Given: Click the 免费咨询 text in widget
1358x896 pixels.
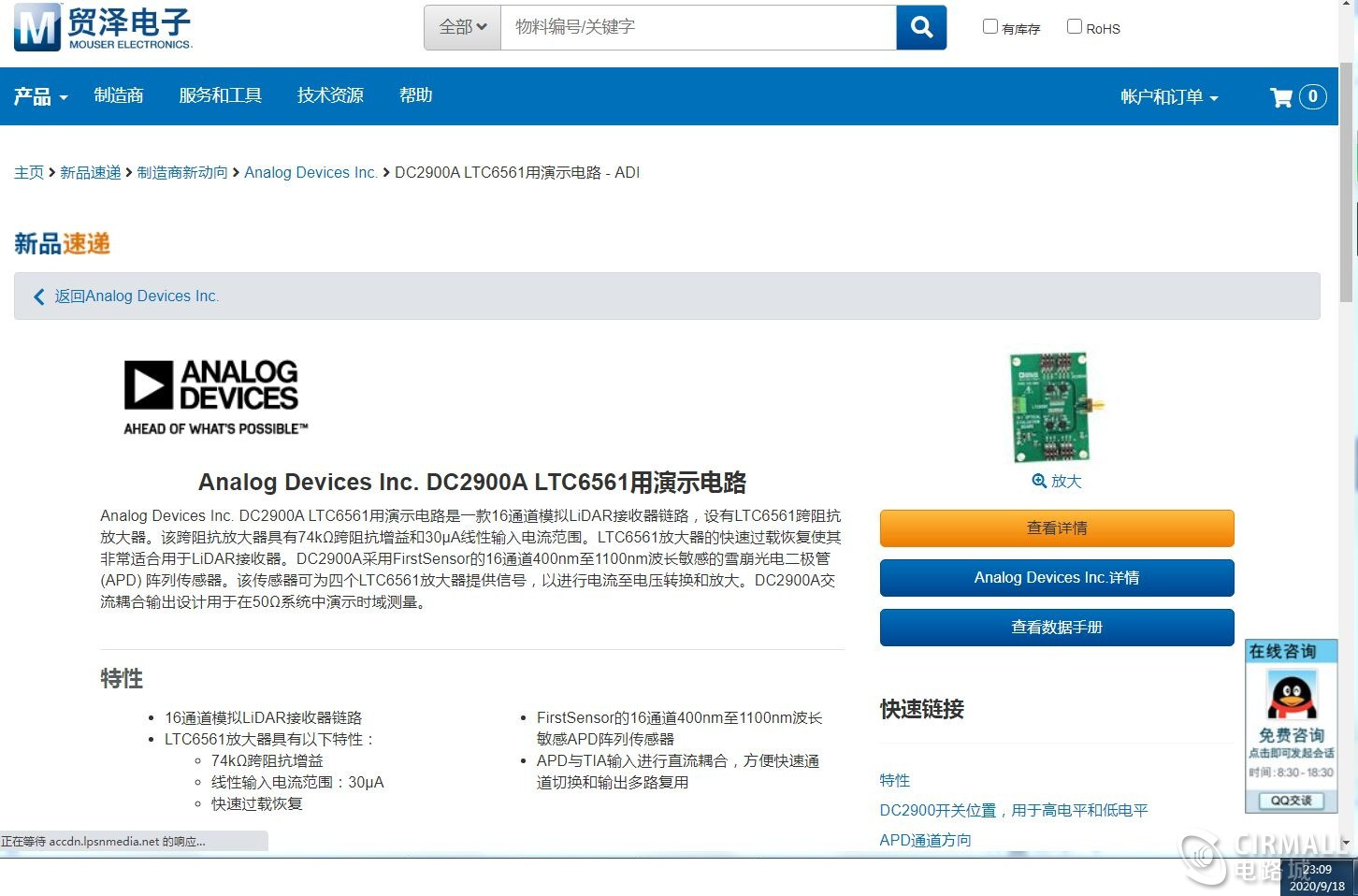Looking at the screenshot, I should click(x=1291, y=735).
